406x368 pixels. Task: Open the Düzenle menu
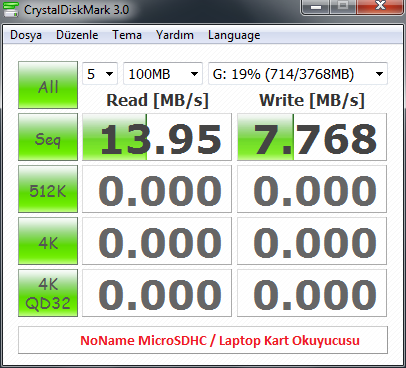(x=77, y=35)
